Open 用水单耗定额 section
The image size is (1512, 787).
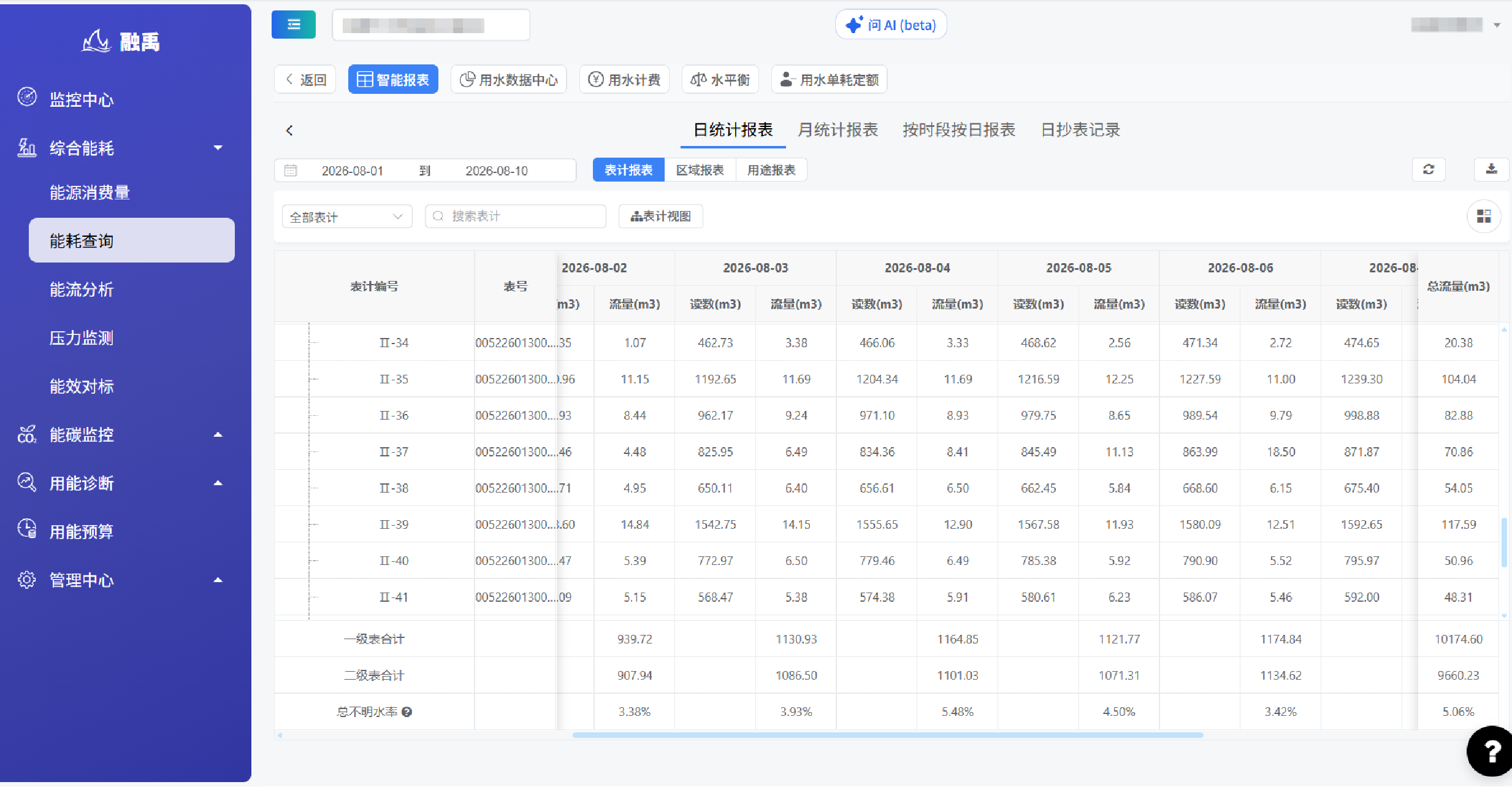coord(829,80)
